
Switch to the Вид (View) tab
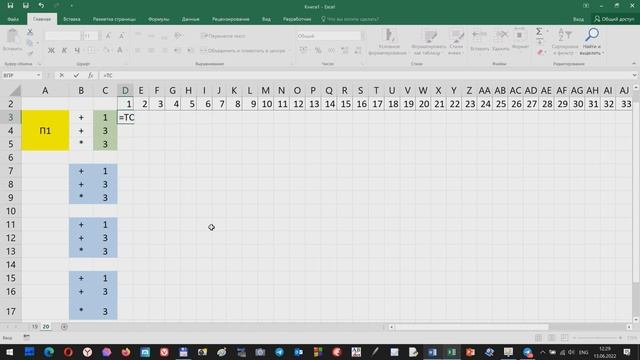(266, 19)
